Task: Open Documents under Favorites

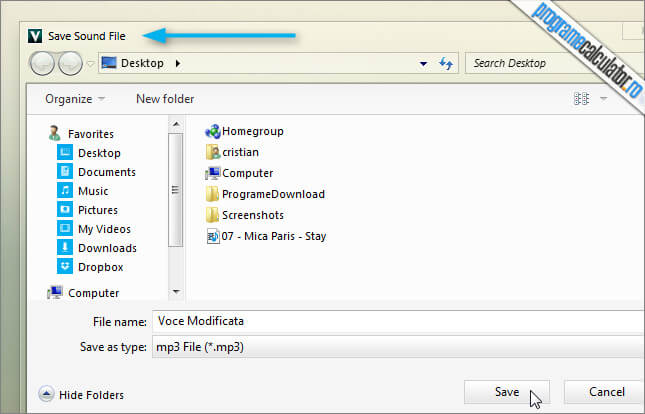Action: 107,172
